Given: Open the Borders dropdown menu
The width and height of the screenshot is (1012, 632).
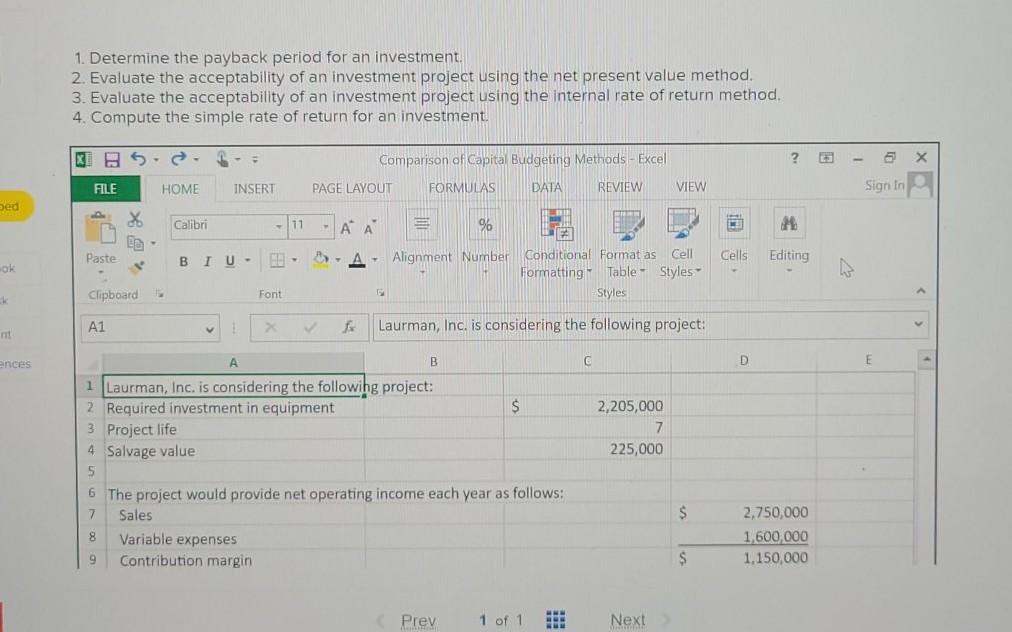Looking at the screenshot, I should coord(294,260).
